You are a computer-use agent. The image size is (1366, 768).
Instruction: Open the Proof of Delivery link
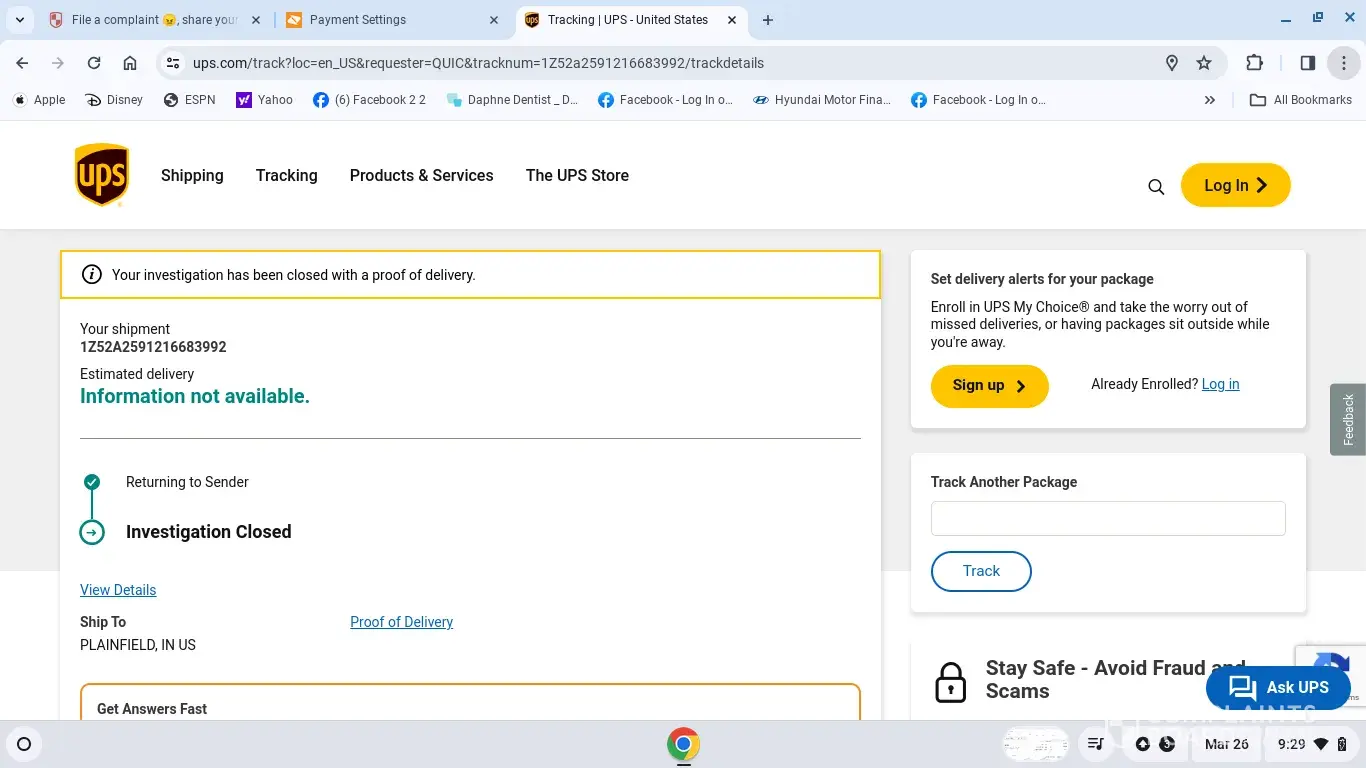(x=401, y=622)
